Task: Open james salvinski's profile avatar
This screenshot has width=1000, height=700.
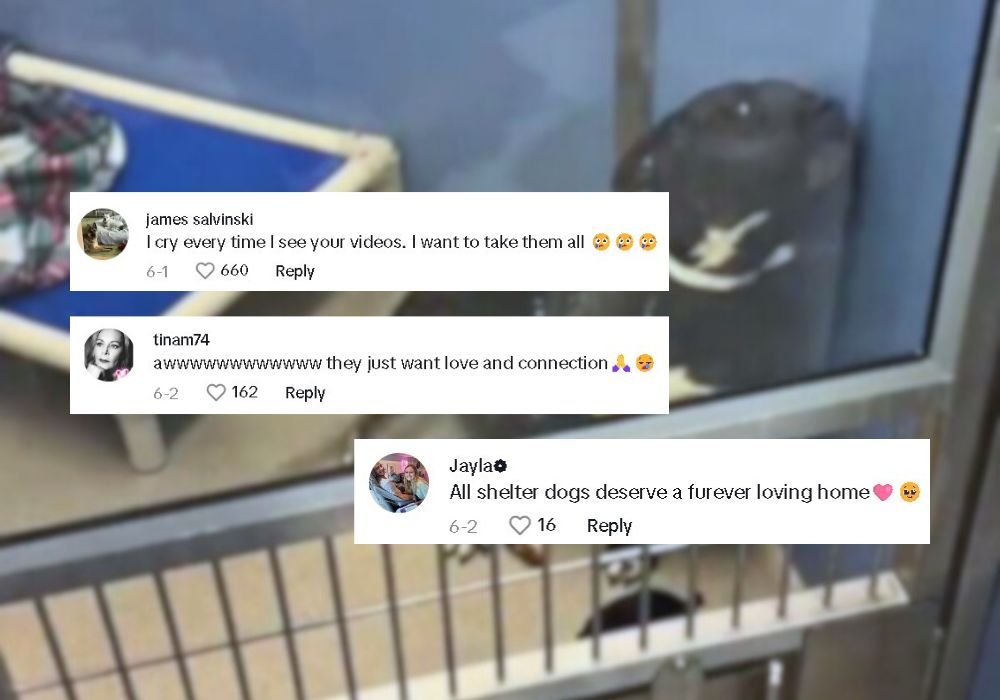Action: tap(103, 234)
